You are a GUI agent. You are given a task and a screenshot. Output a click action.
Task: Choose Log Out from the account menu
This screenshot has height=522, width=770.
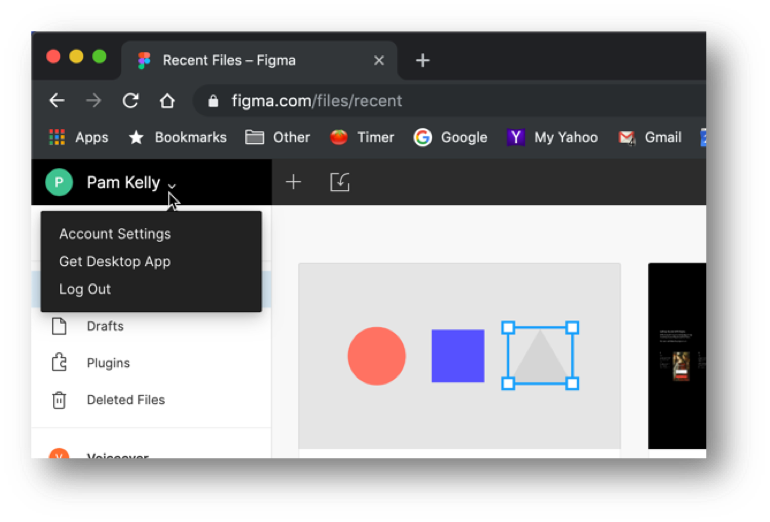click(x=85, y=289)
